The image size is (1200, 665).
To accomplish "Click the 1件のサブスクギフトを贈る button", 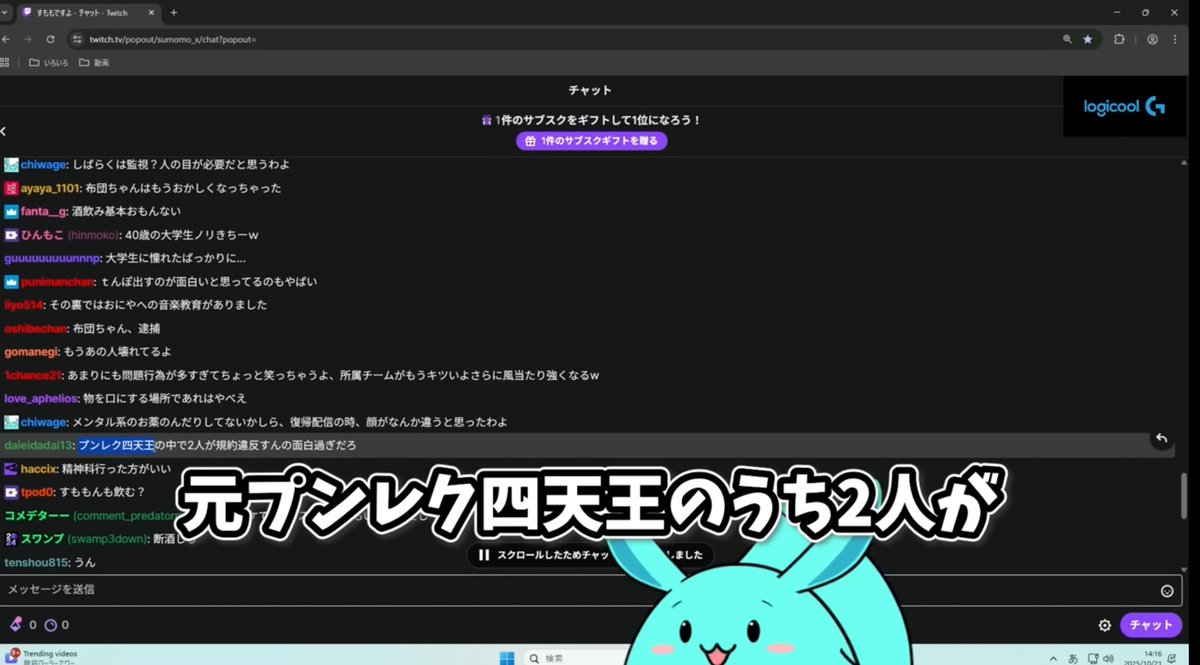I will pyautogui.click(x=591, y=141).
